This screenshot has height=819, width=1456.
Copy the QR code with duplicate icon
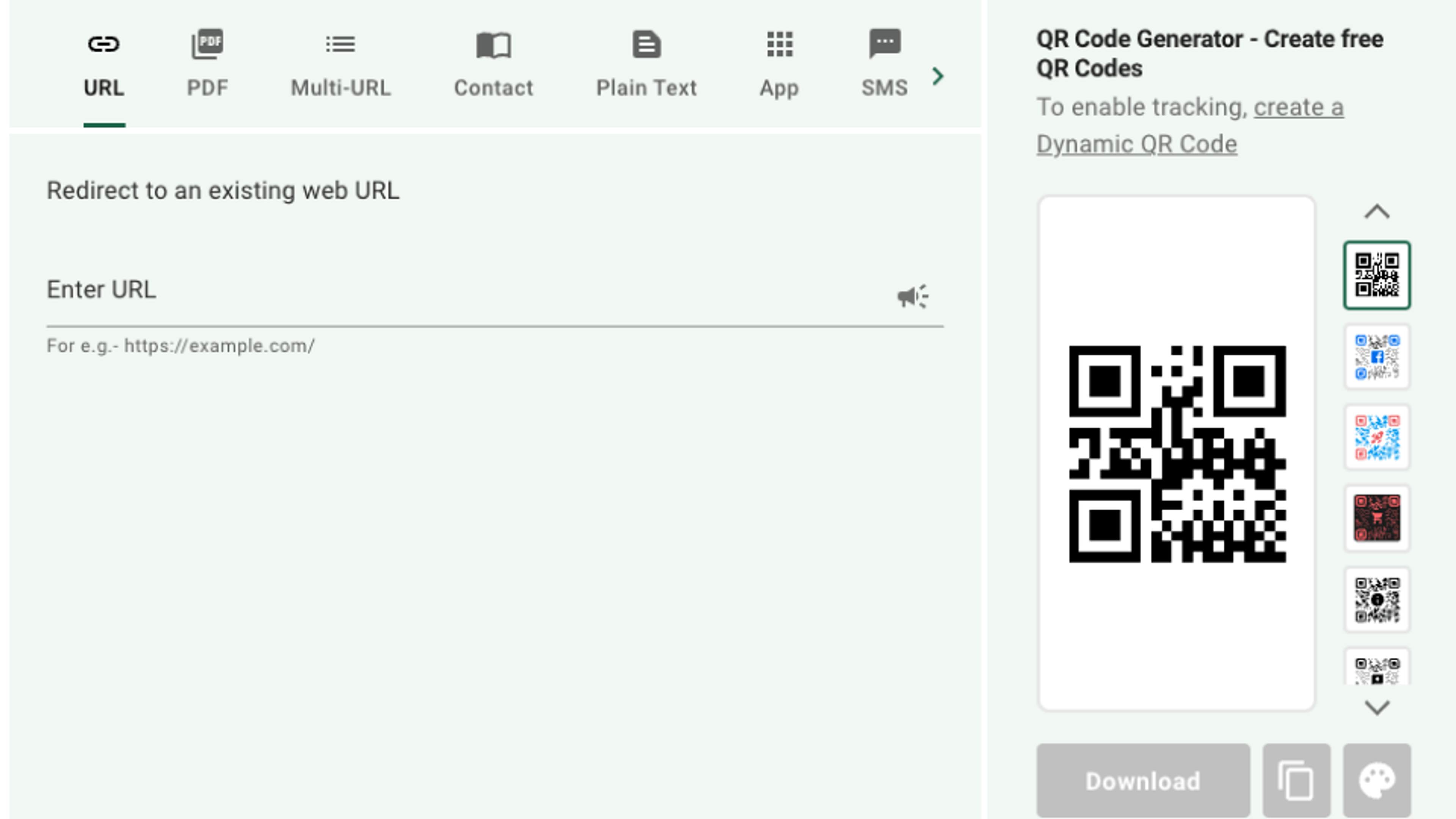1296,780
